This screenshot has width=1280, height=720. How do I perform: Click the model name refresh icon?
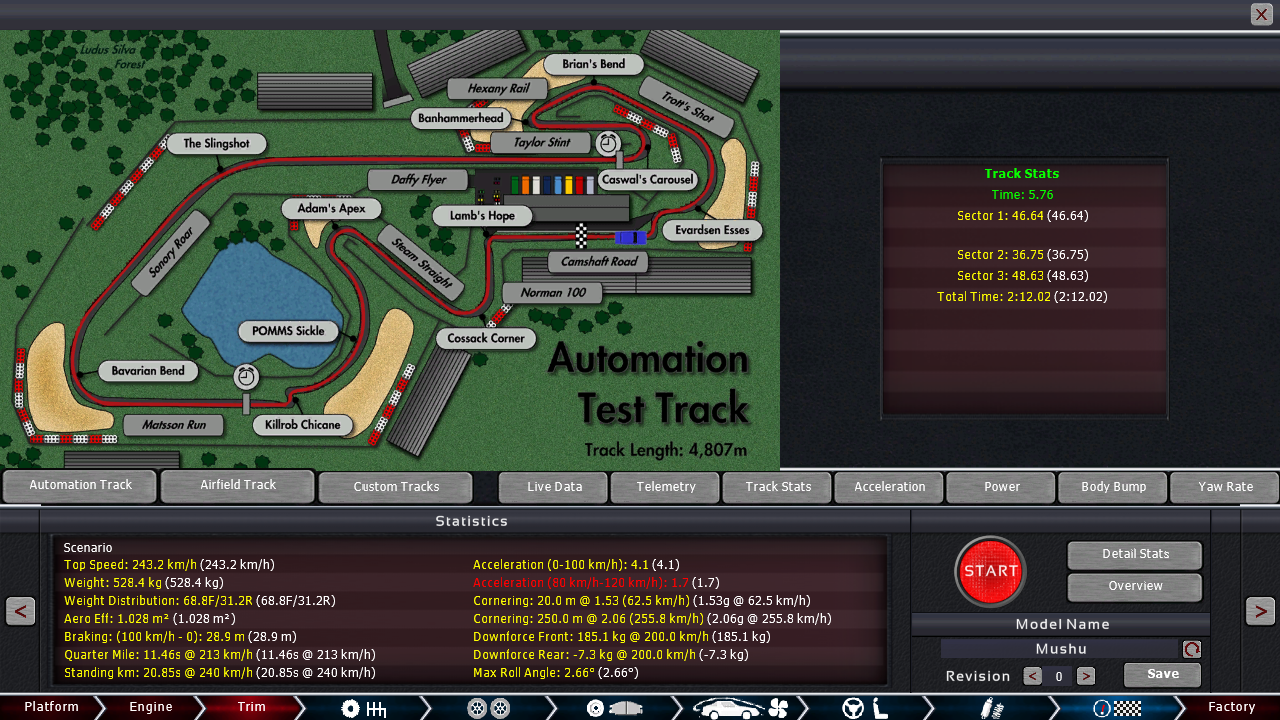[x=1192, y=649]
